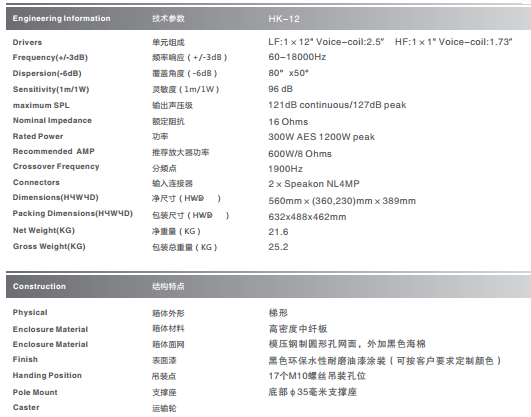Viewport: 531px width, 417px height.
Task: Click the Drivers specification label
Action: pyautogui.click(x=27, y=42)
